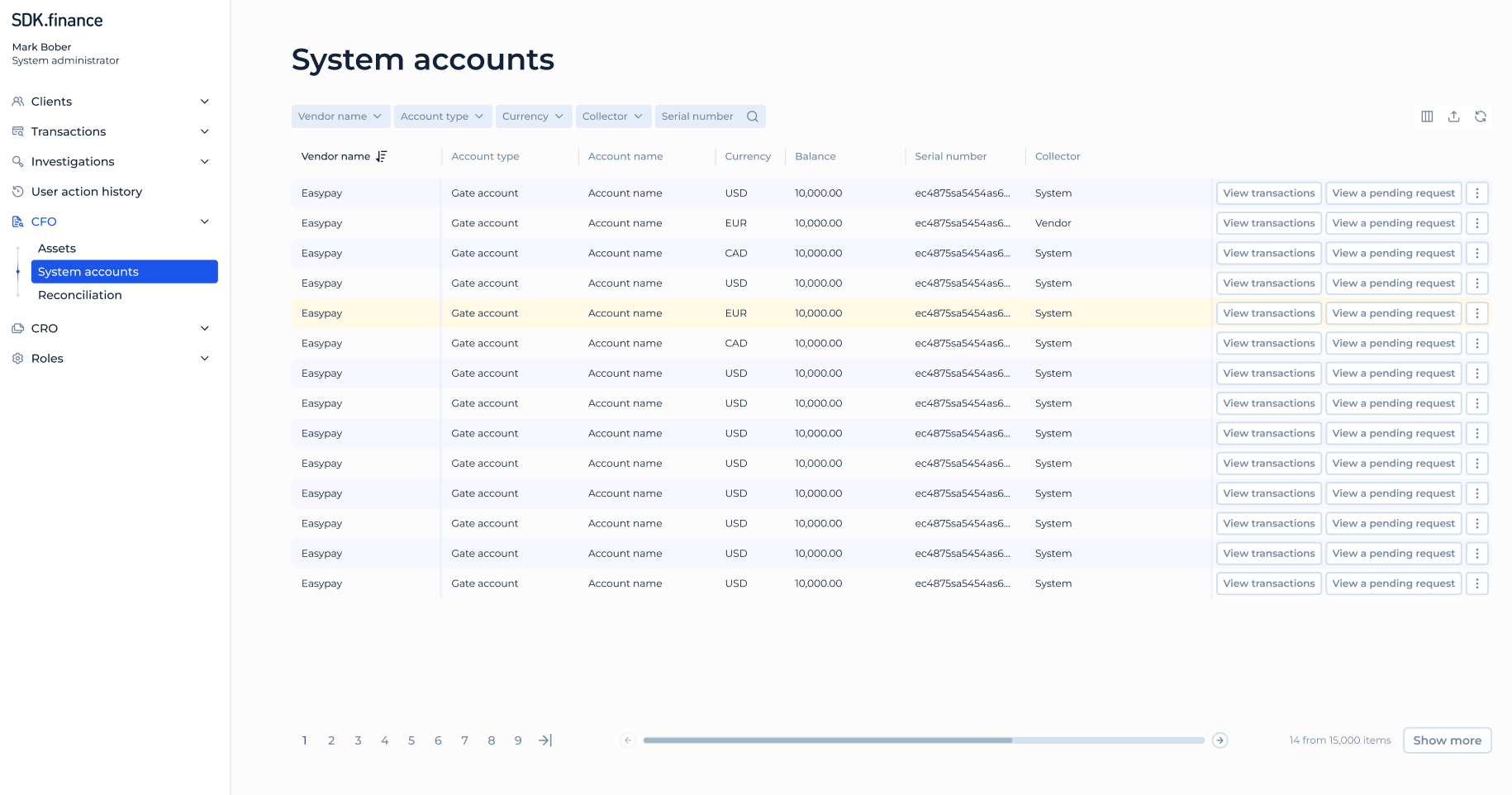Open the kebab menu on the highlighted EUR row
Image resolution: width=1512 pixels, height=795 pixels.
point(1477,313)
